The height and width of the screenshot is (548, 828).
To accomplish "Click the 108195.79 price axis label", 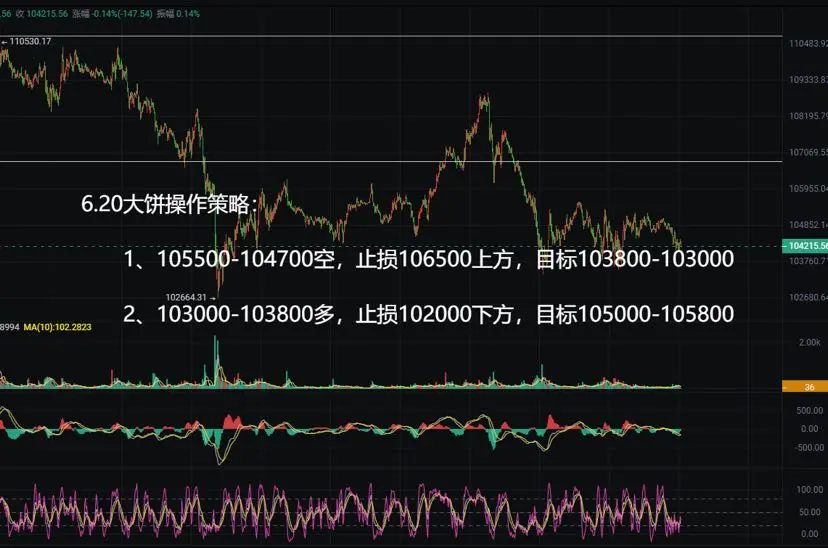I will pos(808,116).
